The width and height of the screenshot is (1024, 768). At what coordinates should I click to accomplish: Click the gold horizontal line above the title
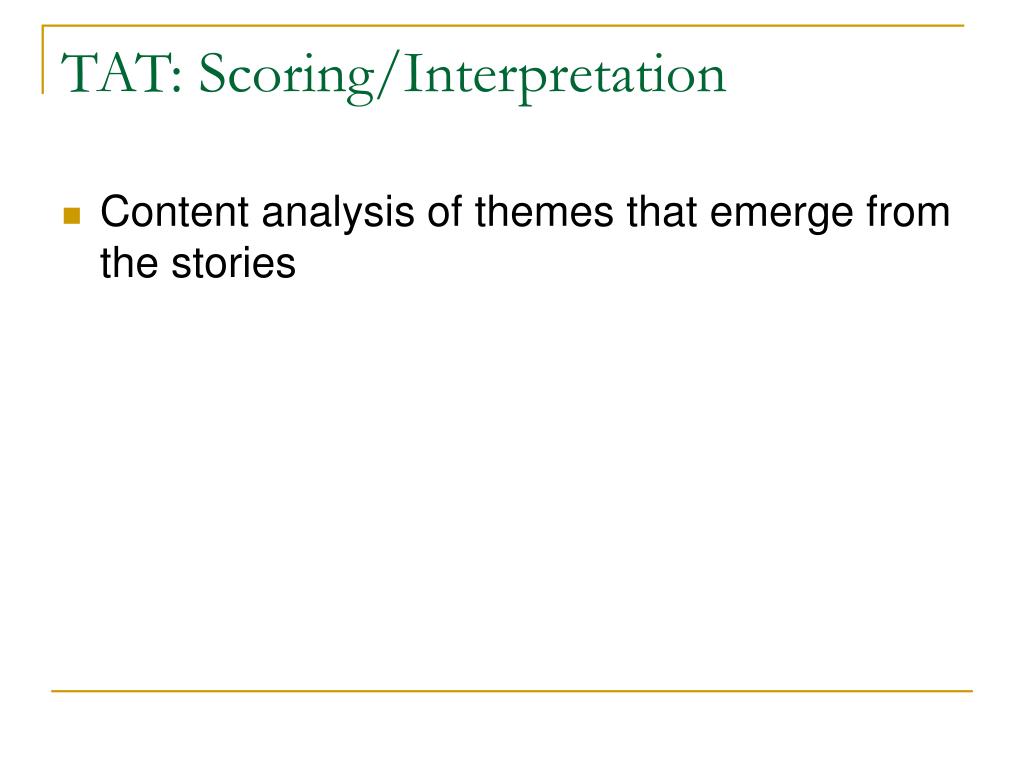point(503,25)
